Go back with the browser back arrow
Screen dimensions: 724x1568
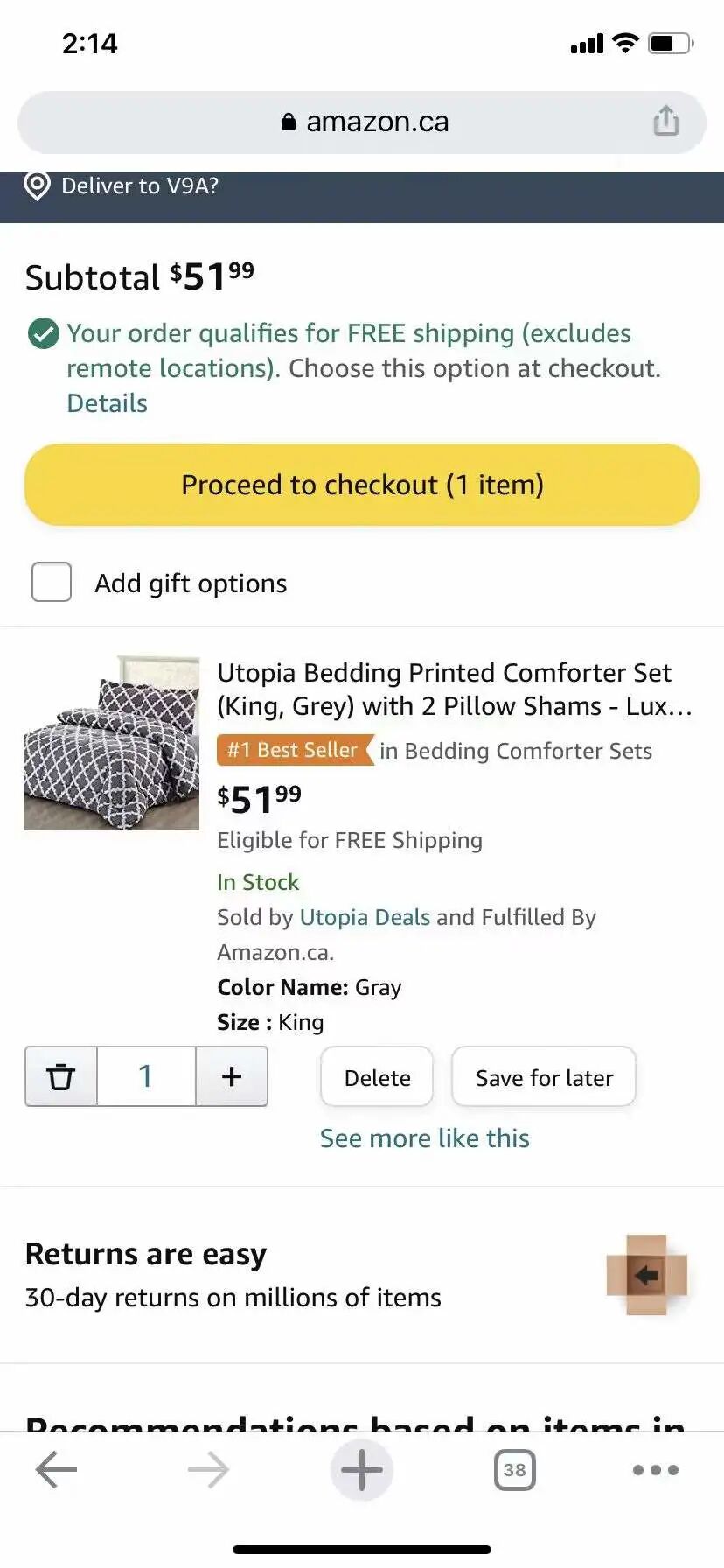tap(57, 1470)
